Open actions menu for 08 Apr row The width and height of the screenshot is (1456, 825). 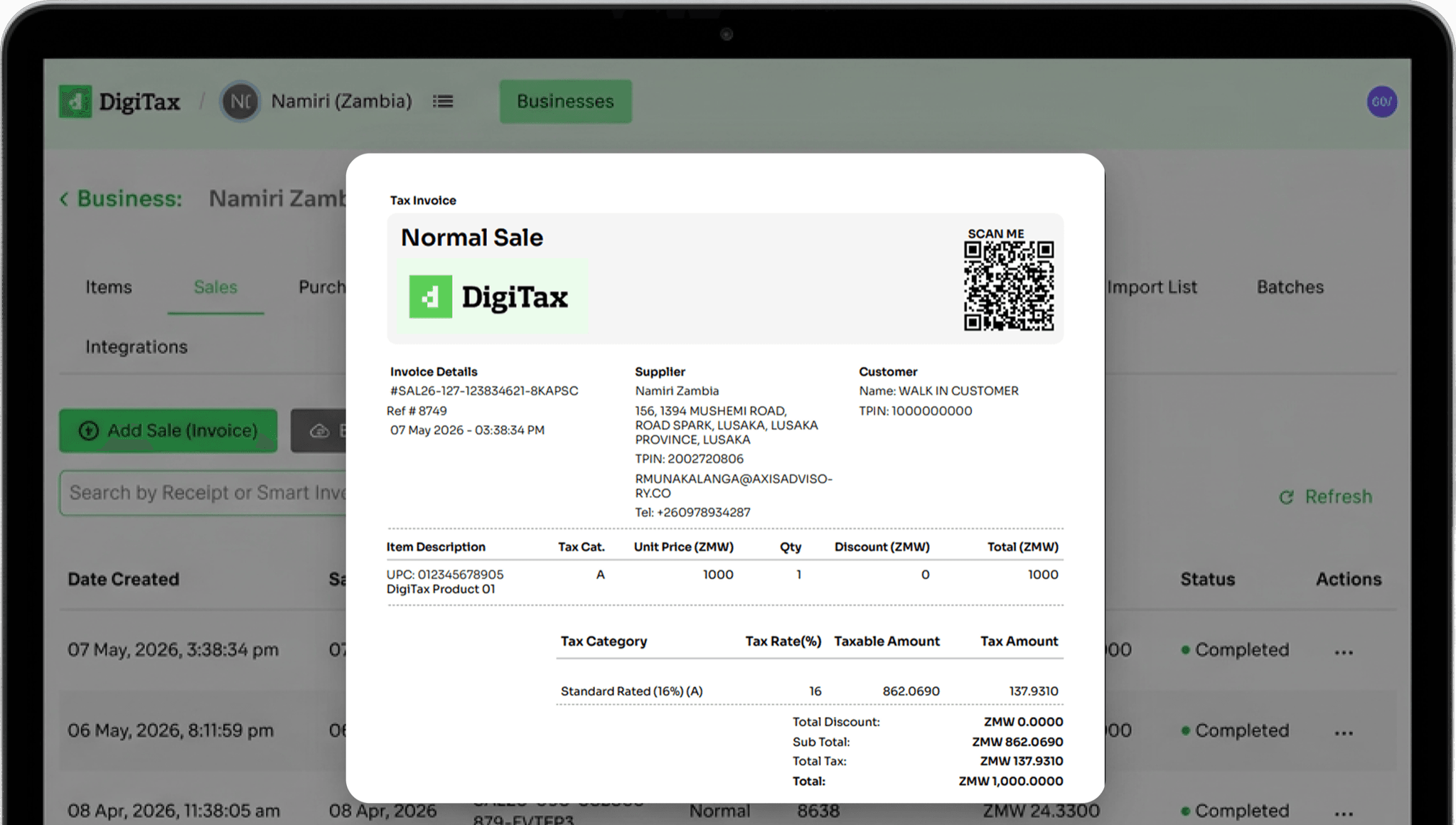(x=1344, y=812)
